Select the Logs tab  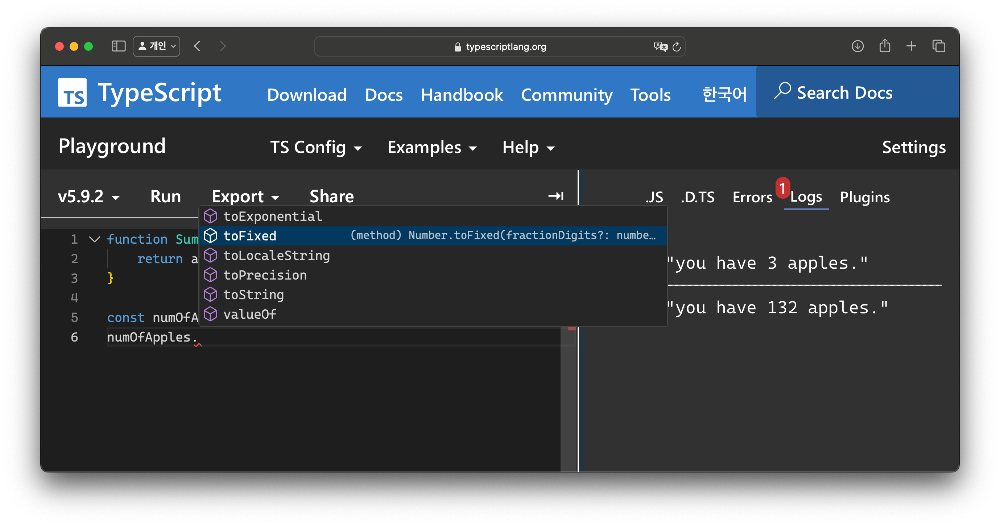[x=806, y=197]
